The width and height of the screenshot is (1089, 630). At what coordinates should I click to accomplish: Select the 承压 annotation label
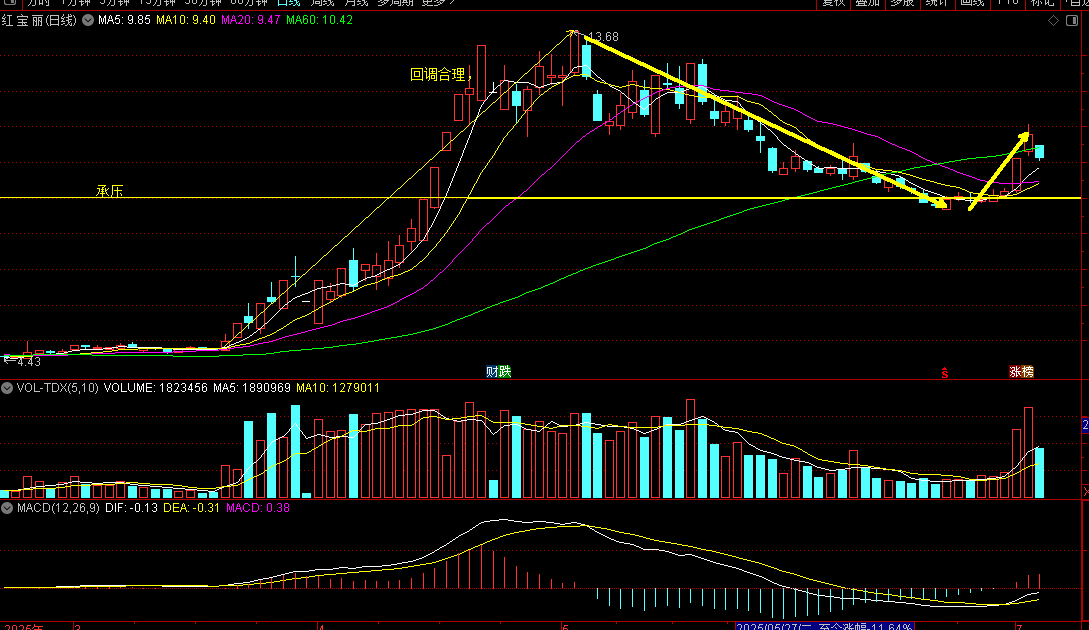(x=109, y=191)
